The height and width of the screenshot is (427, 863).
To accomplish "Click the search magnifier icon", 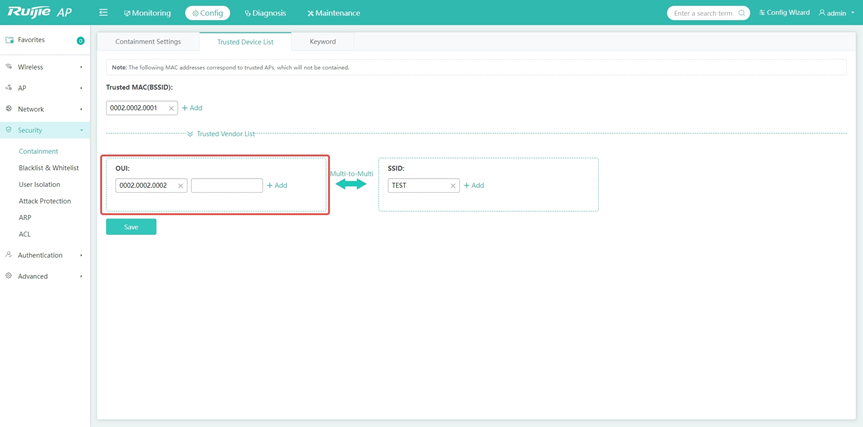I will pyautogui.click(x=741, y=13).
